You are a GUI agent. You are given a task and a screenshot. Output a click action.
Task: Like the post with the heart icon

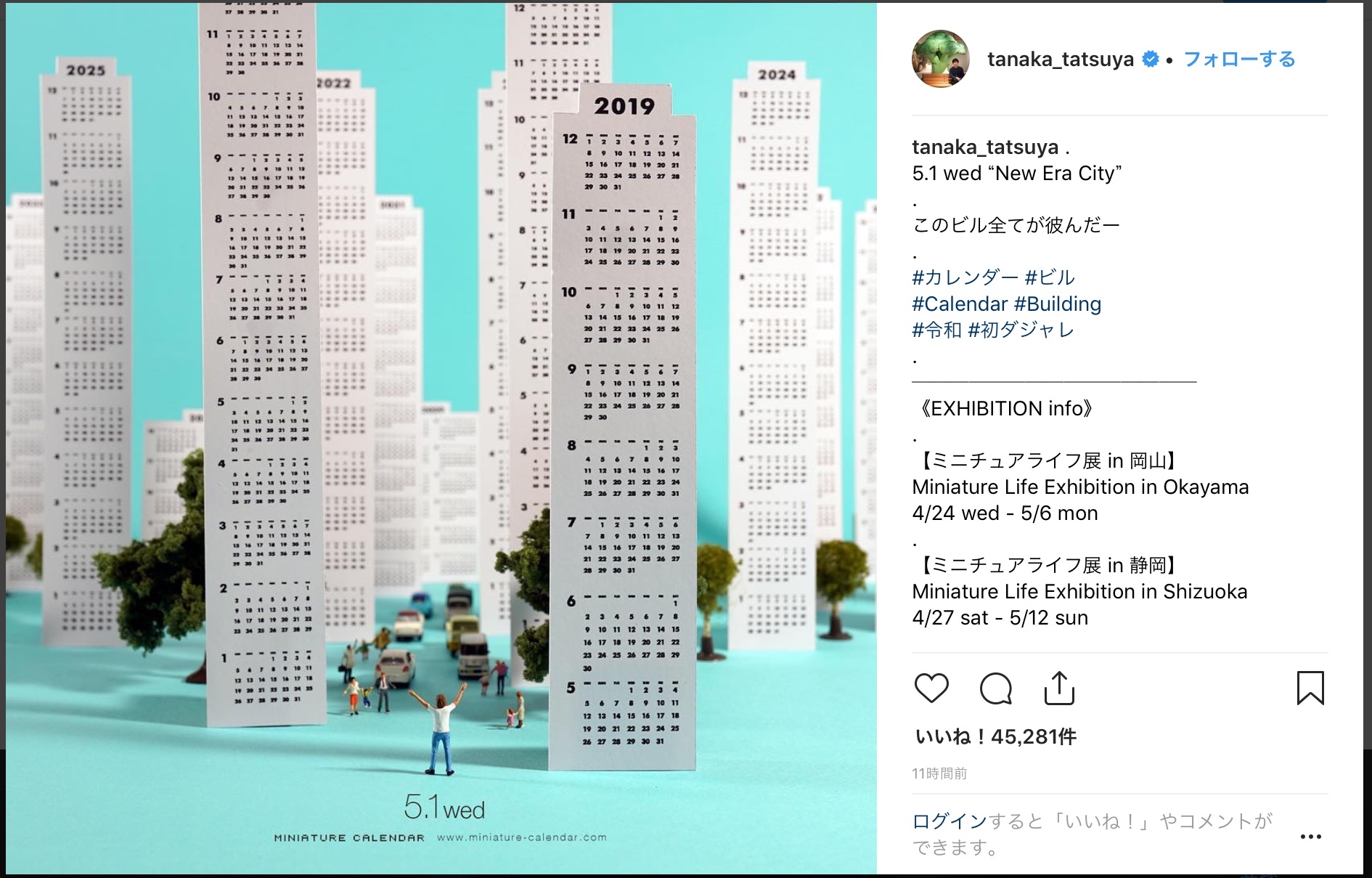[x=931, y=688]
